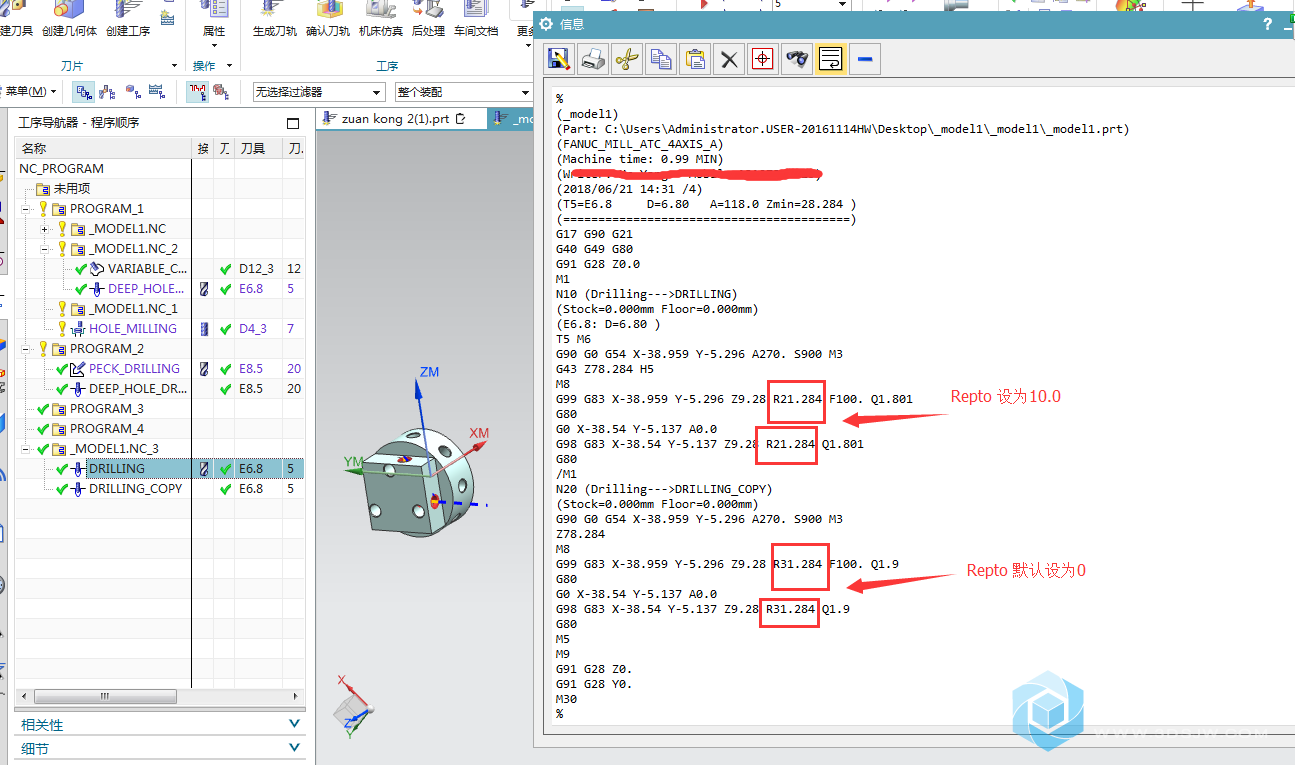Viewport: 1295px width, 765px height.
Task: Select the 未用项 folder in navigator
Action: [72, 189]
